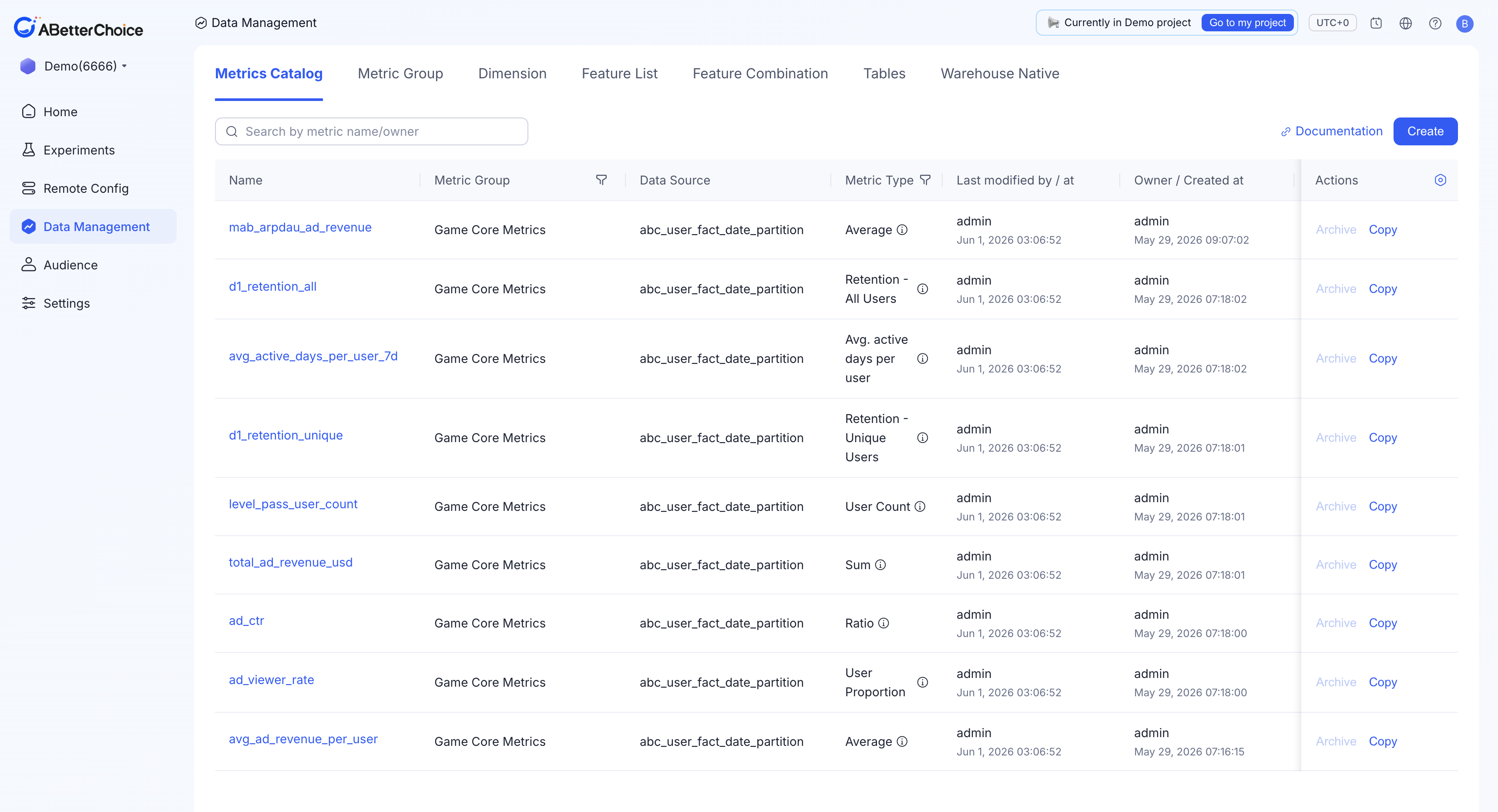This screenshot has height=812, width=1498.
Task: Open ad_ctr metric link
Action: click(x=247, y=621)
